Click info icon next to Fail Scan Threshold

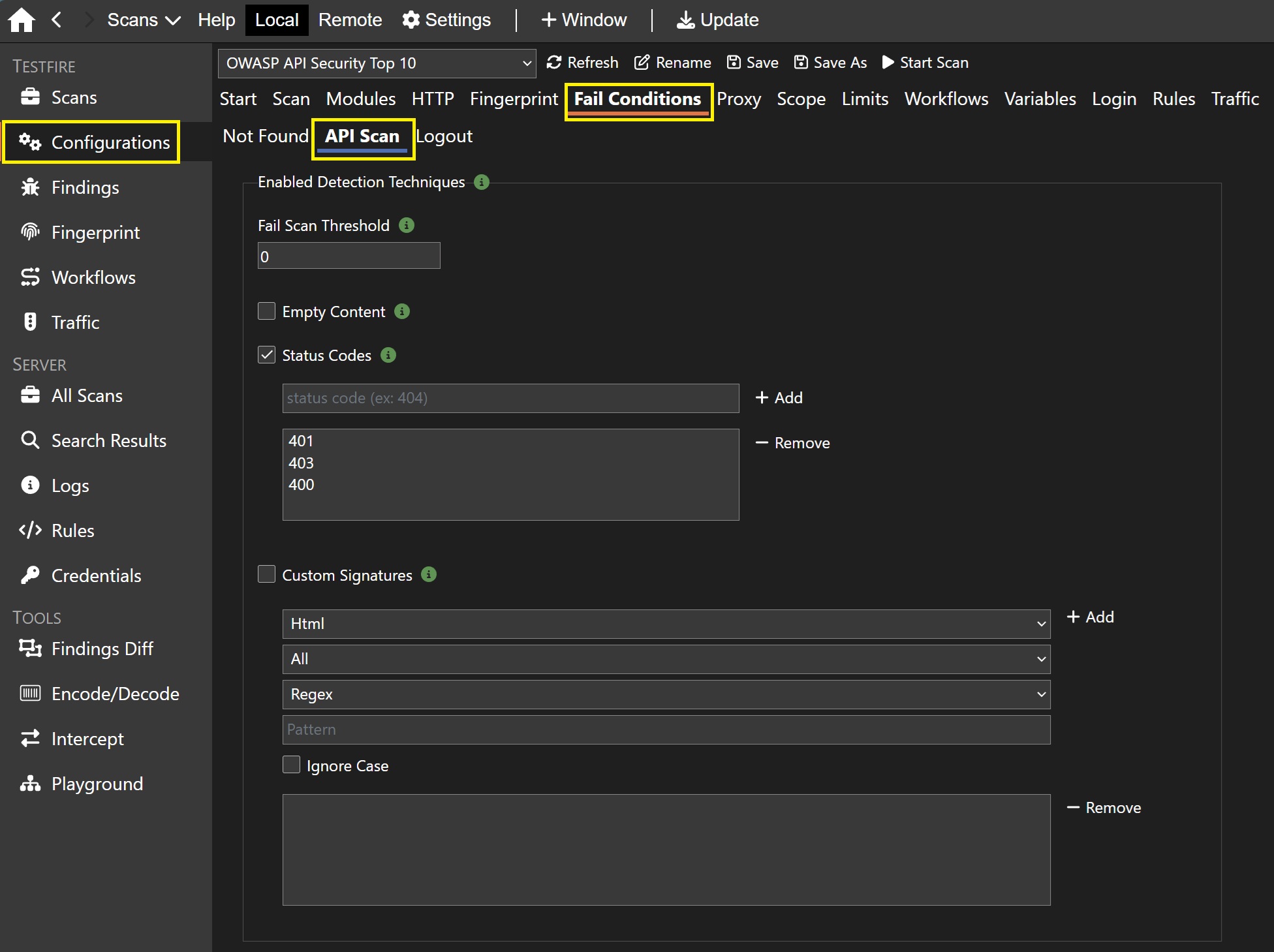click(407, 225)
